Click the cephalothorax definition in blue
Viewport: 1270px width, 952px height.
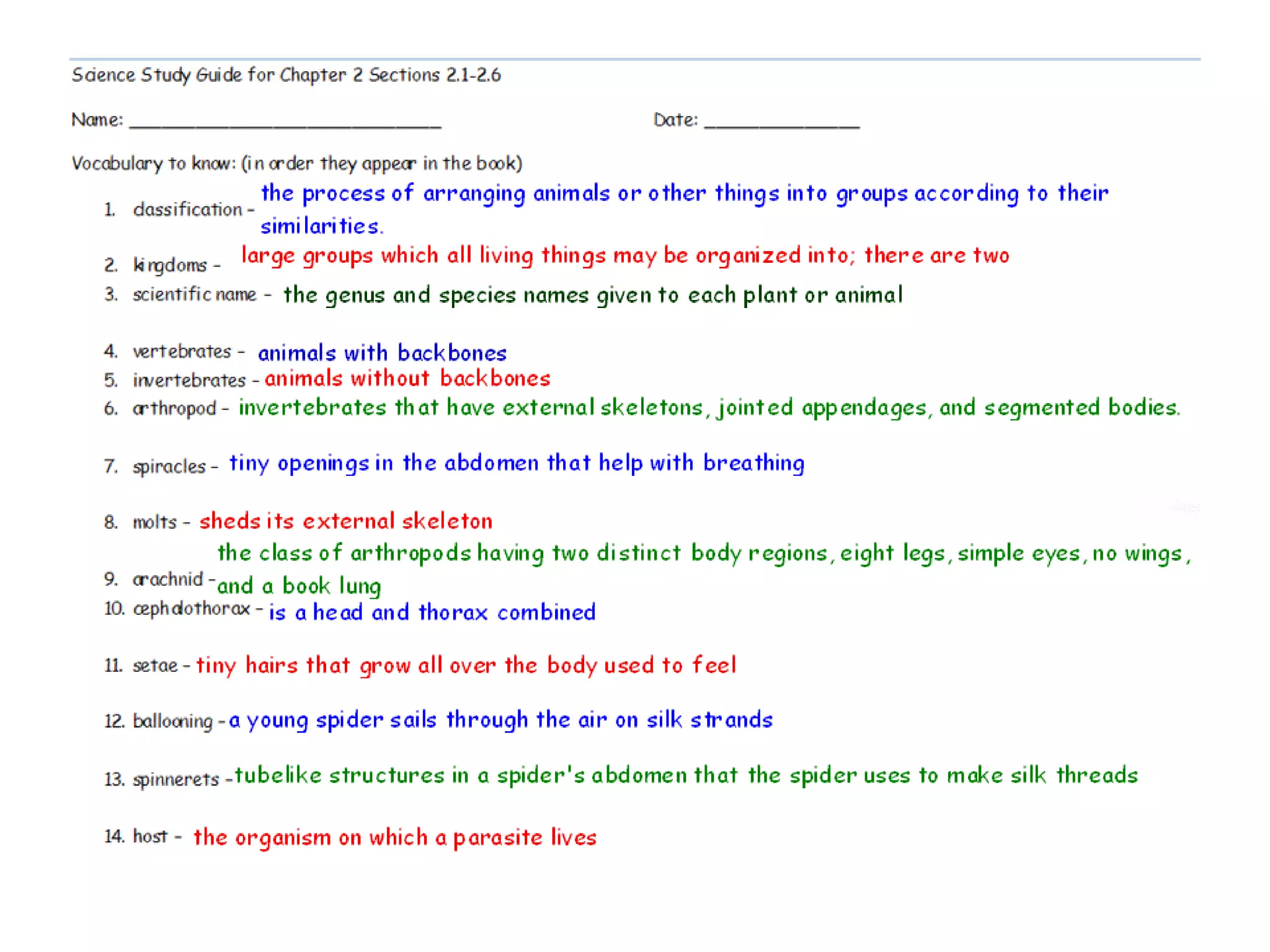click(x=432, y=612)
